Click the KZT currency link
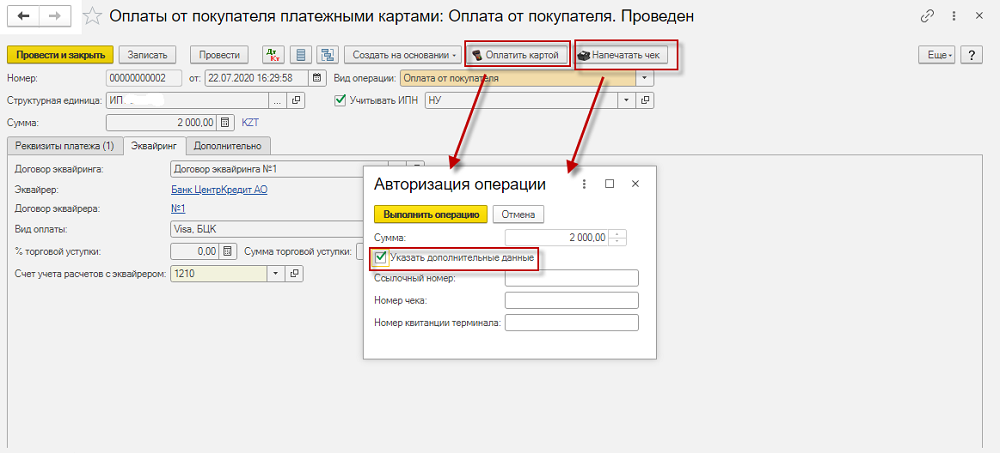 coord(251,122)
